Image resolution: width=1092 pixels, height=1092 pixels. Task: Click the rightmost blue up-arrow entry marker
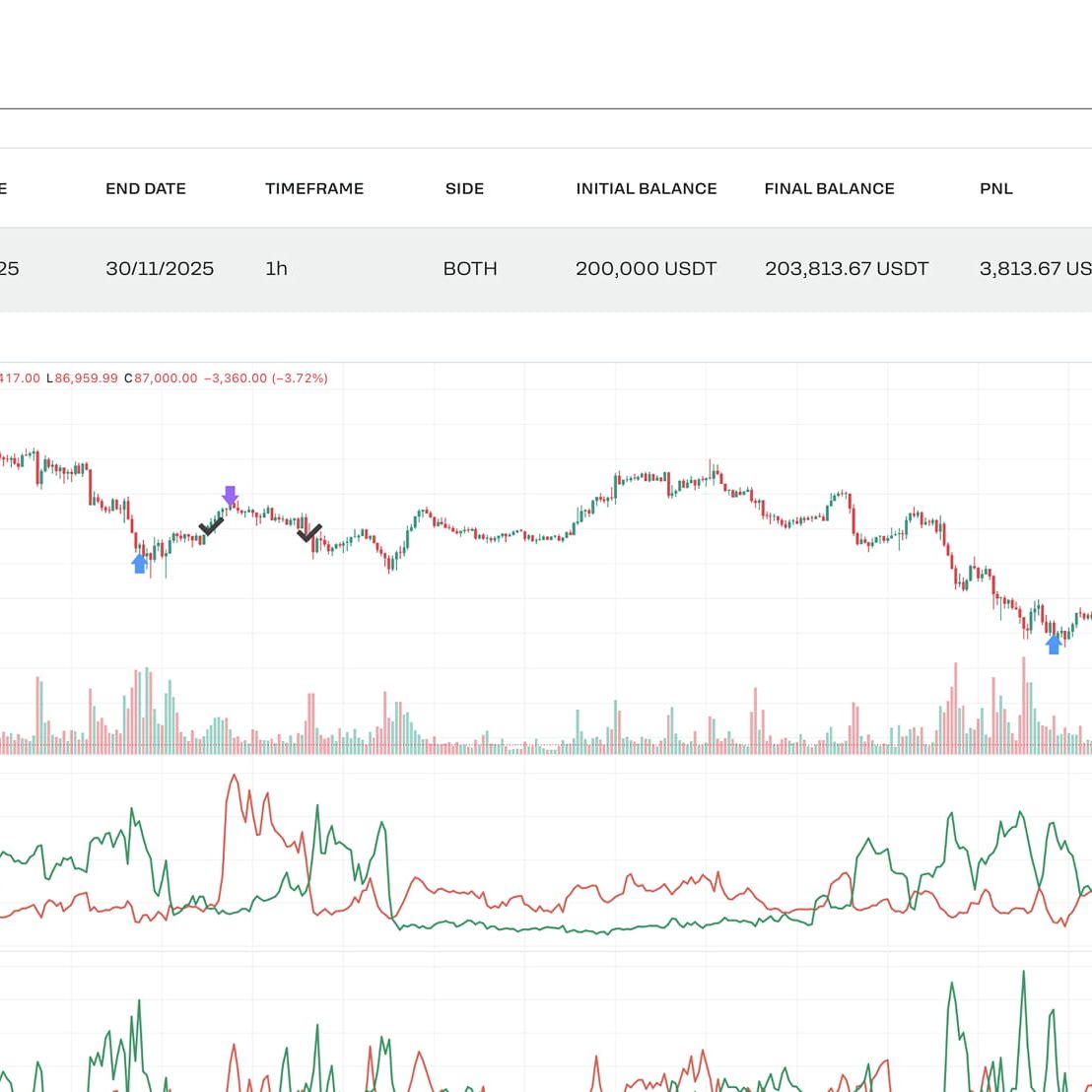coord(1054,644)
